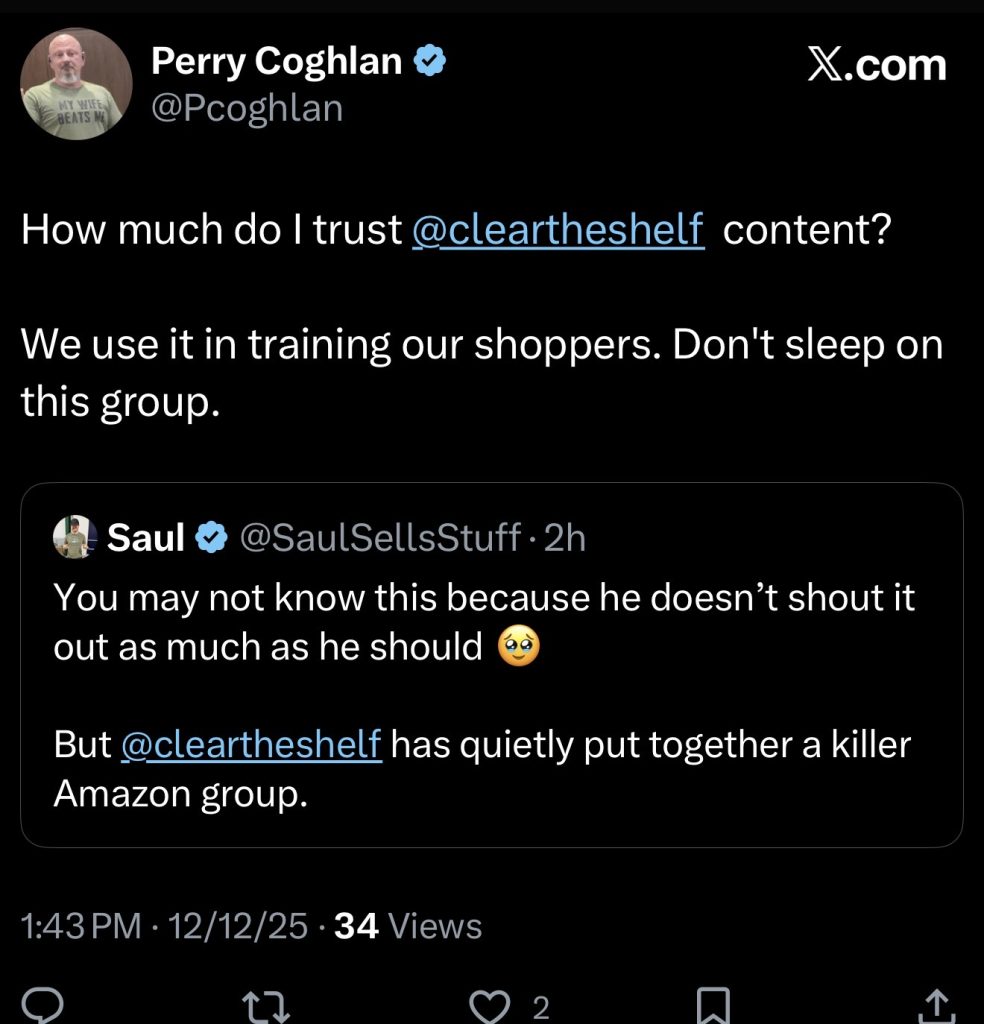
Task: Click the verified badge beside Saul
Action: [x=209, y=538]
